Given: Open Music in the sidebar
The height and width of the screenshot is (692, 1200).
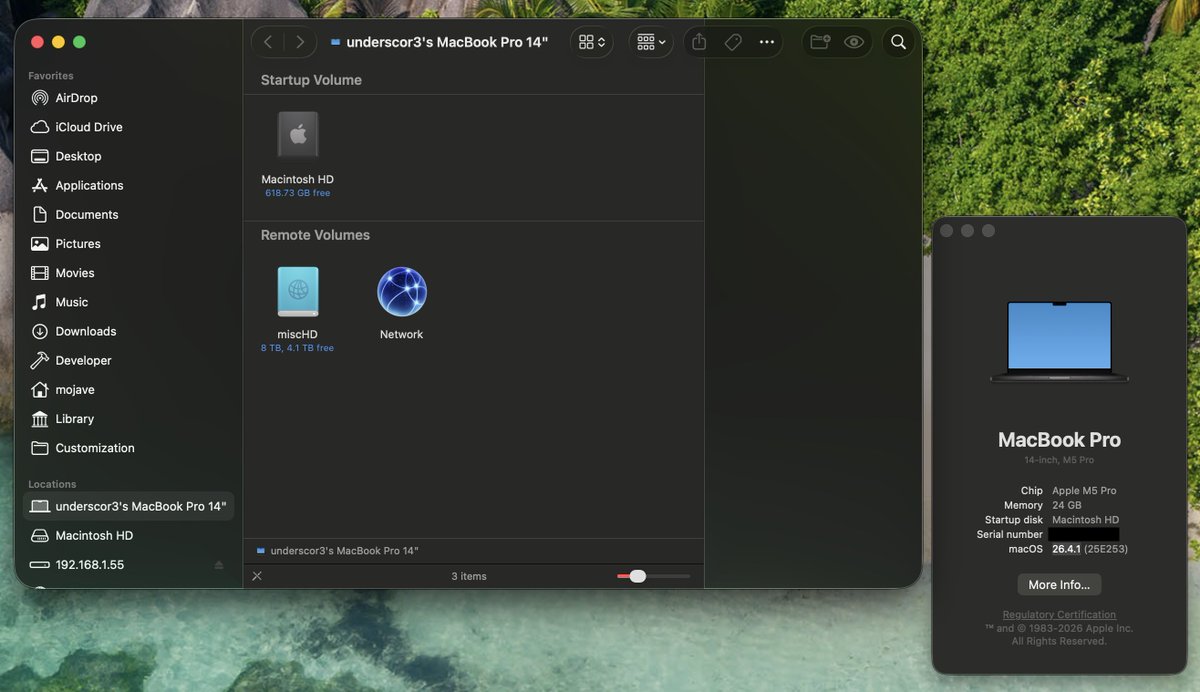Looking at the screenshot, I should point(128,302).
